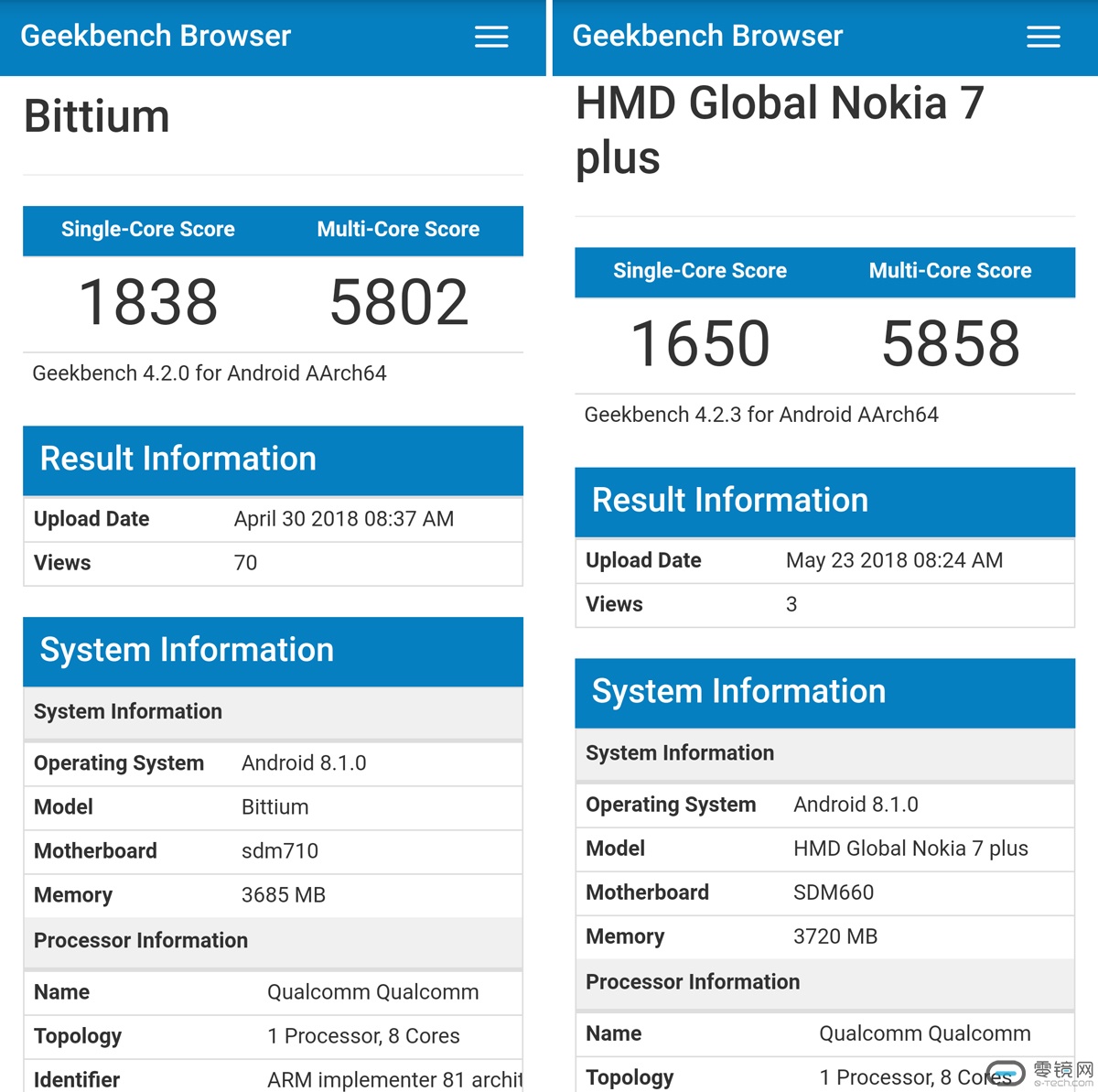Select the sdm710 motherboard value
Viewport: 1098px width, 1092px height.
280,851
